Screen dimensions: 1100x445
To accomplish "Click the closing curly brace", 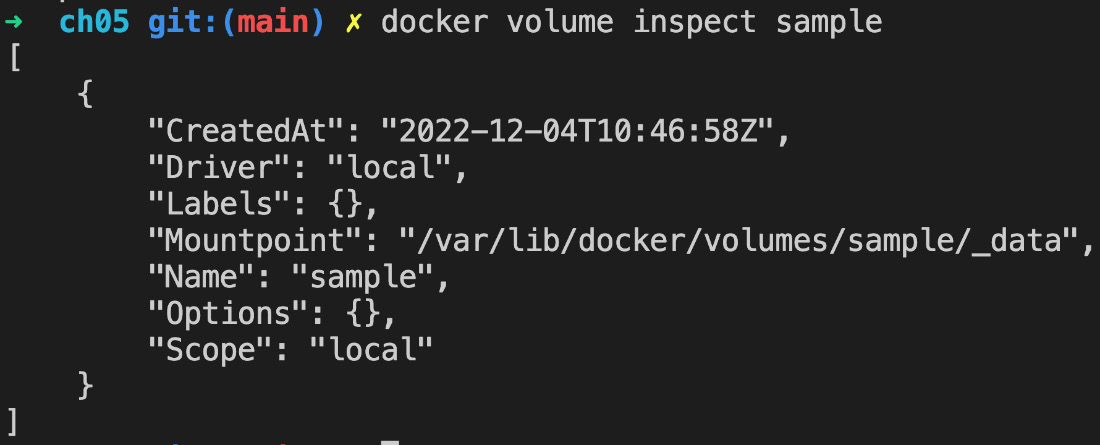I will (86, 386).
